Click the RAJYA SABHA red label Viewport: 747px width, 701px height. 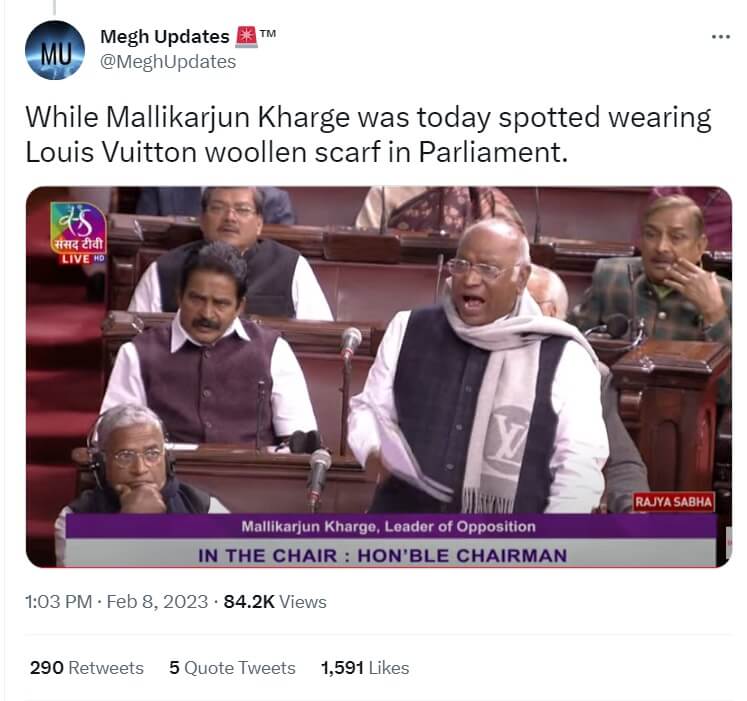click(674, 502)
